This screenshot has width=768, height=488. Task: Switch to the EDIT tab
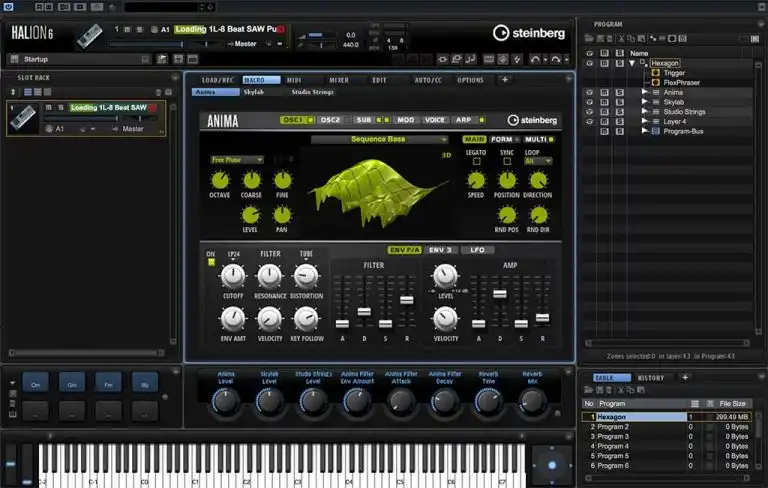(x=379, y=80)
